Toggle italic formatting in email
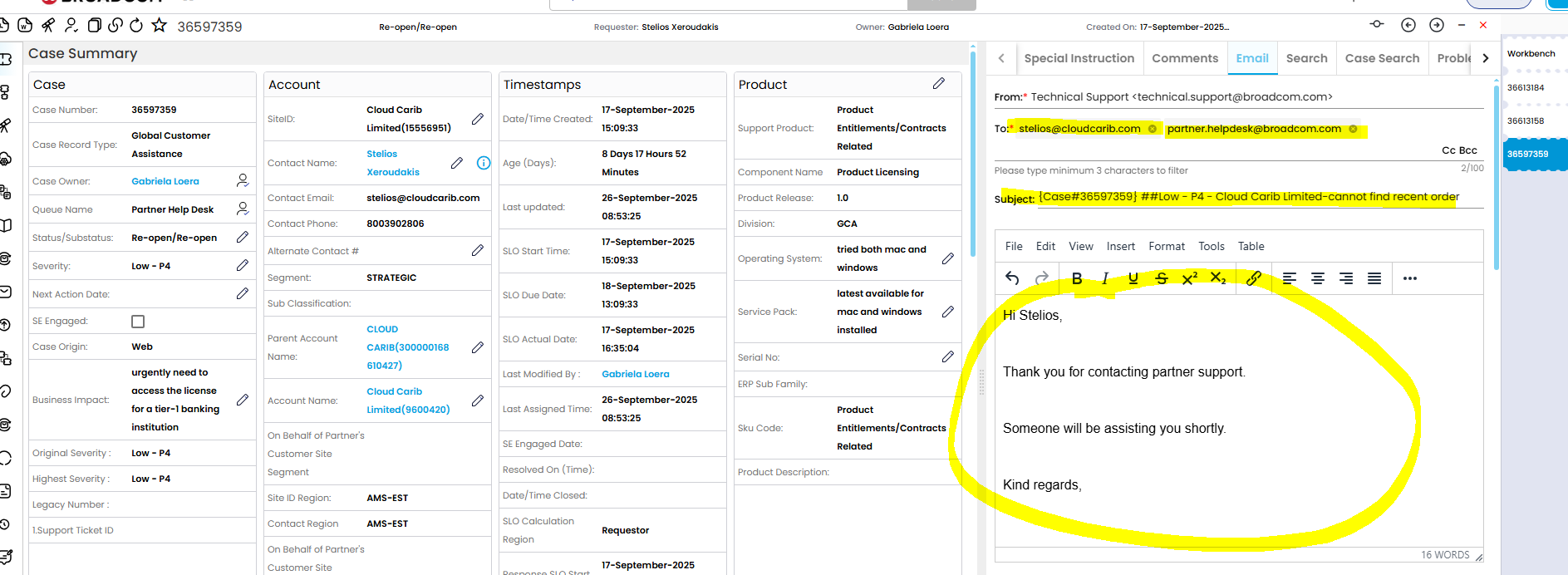Screen dimensions: 1568x575 tap(1105, 278)
